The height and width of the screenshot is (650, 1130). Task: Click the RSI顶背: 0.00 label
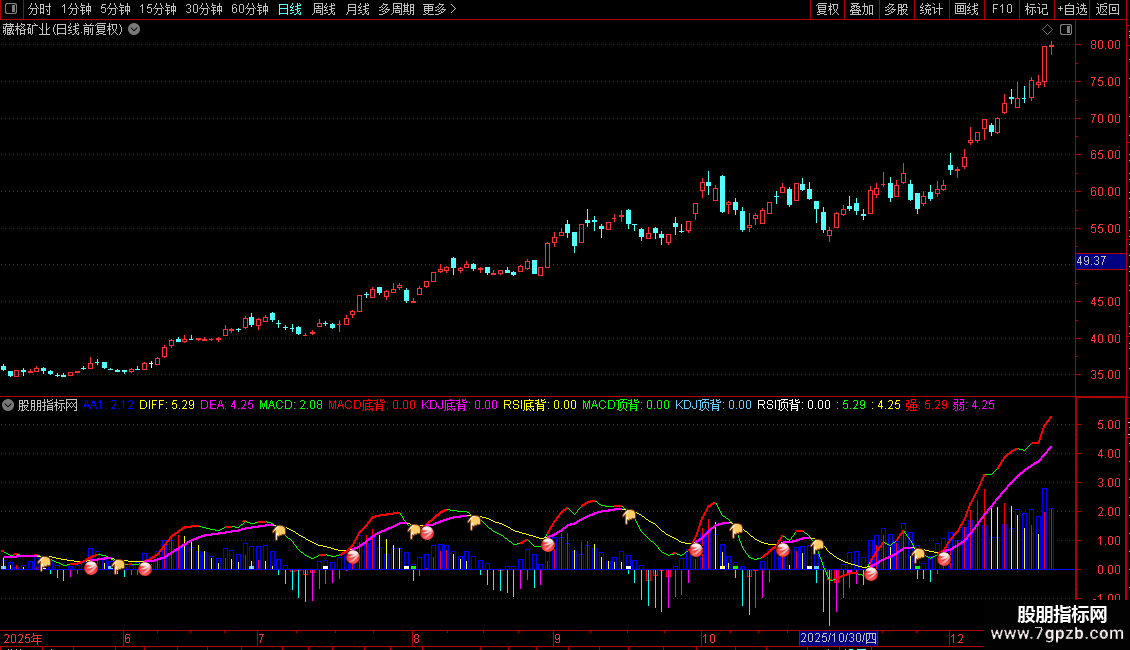coord(793,405)
